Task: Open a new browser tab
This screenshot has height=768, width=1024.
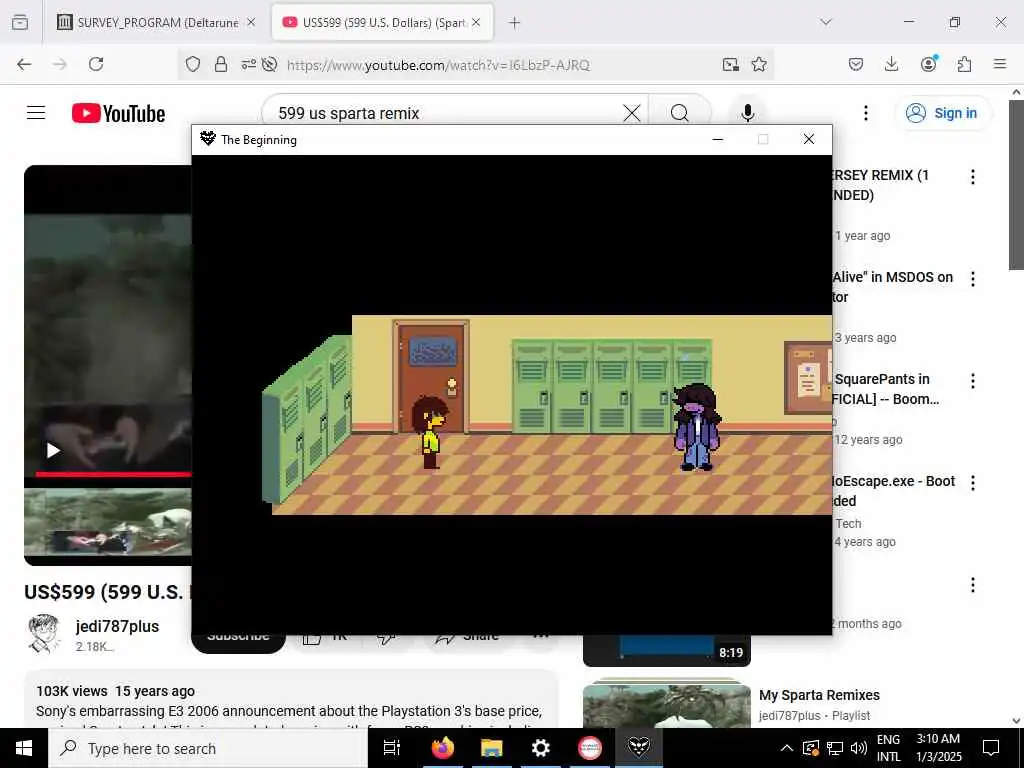Action: [515, 23]
